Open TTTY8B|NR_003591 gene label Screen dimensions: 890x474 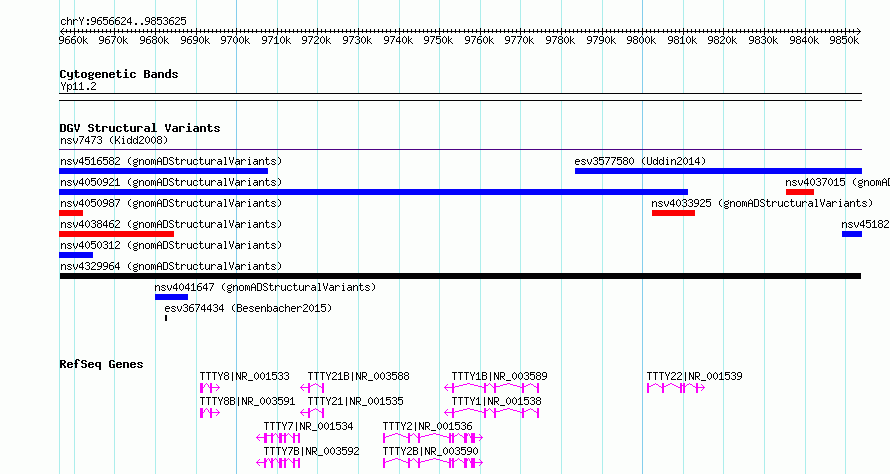[x=247, y=401]
